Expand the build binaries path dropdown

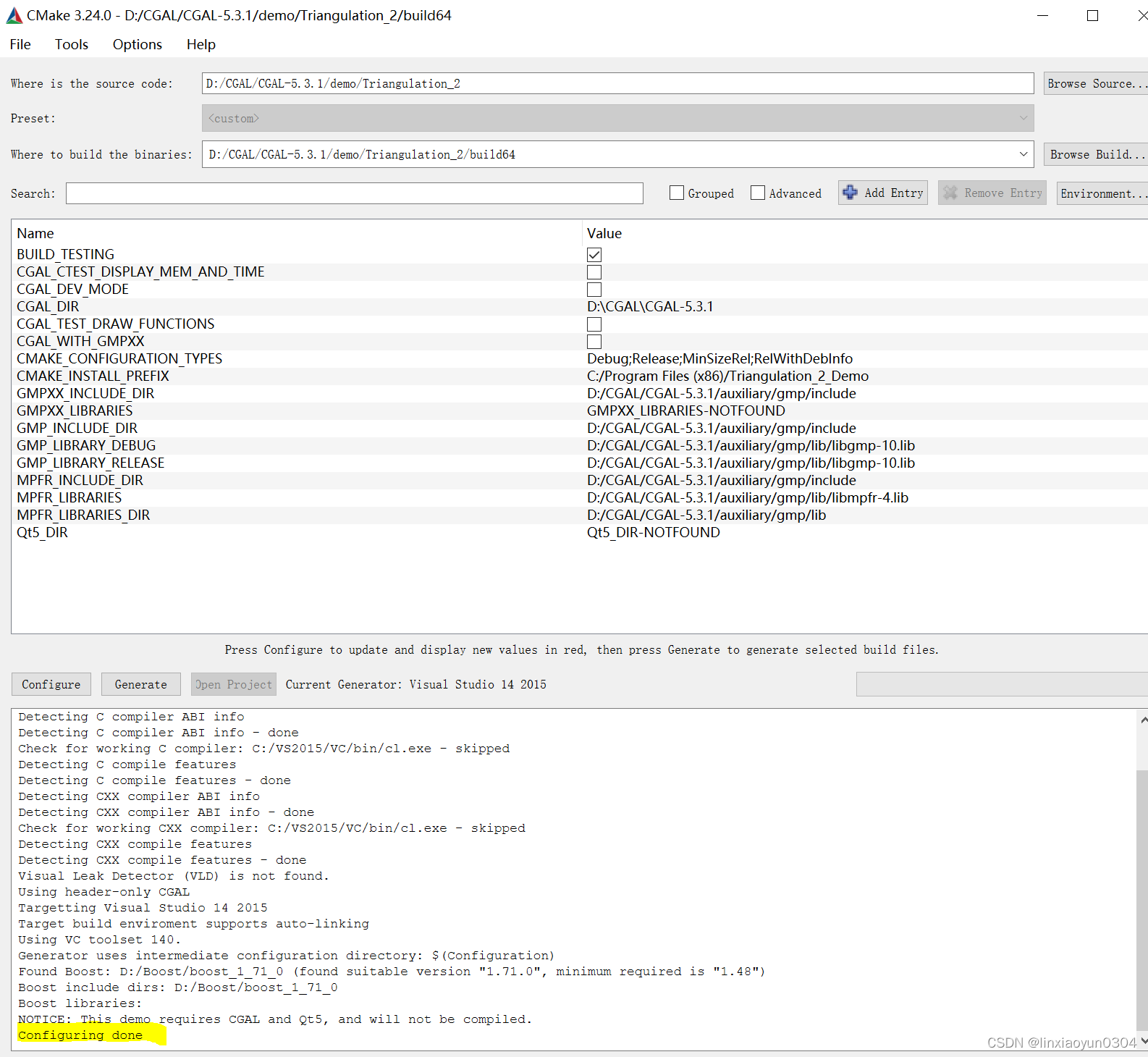coord(1024,154)
